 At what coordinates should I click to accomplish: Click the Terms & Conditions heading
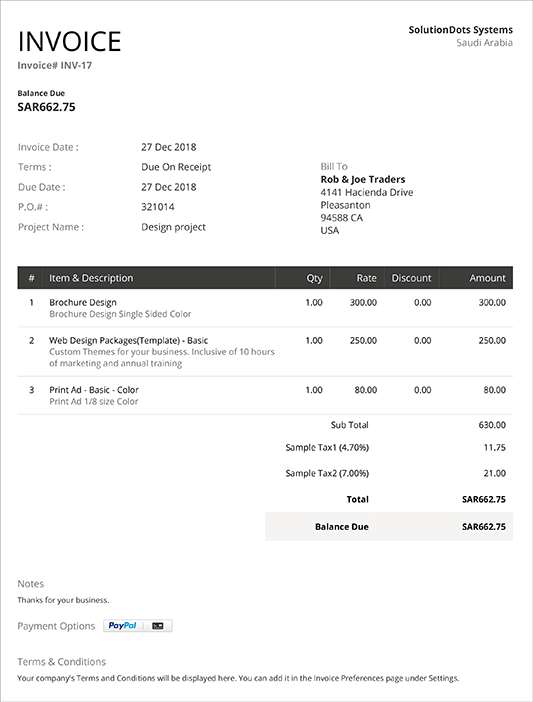(62, 662)
